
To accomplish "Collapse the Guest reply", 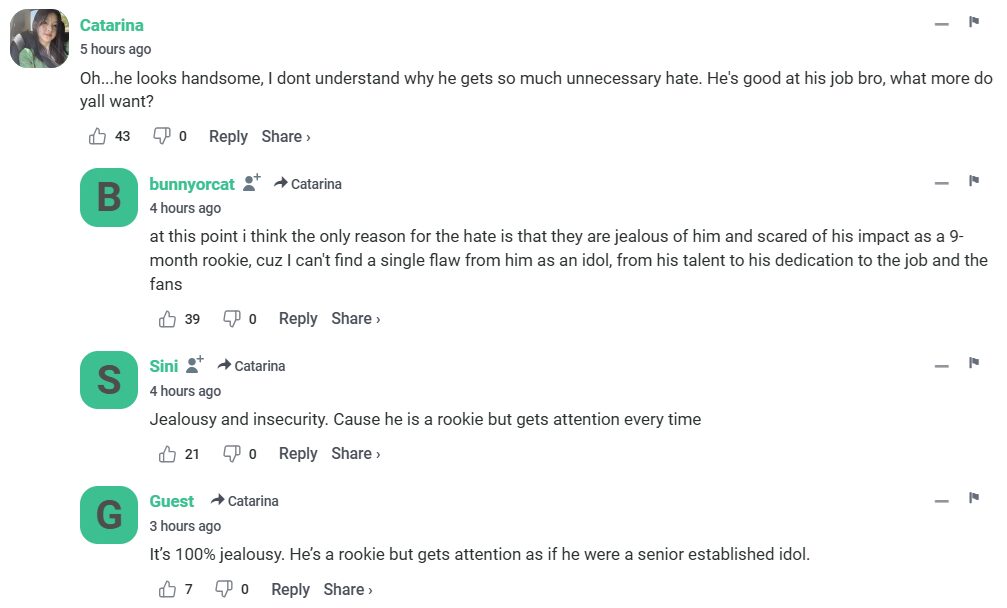I will (941, 500).
